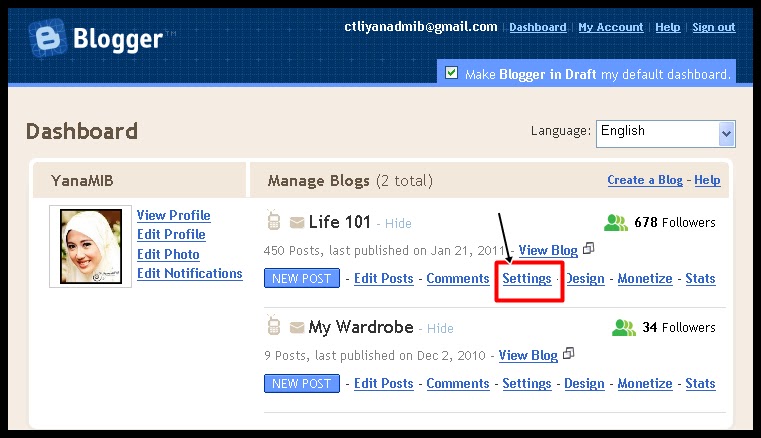Go to My Account in the header

pos(611,27)
